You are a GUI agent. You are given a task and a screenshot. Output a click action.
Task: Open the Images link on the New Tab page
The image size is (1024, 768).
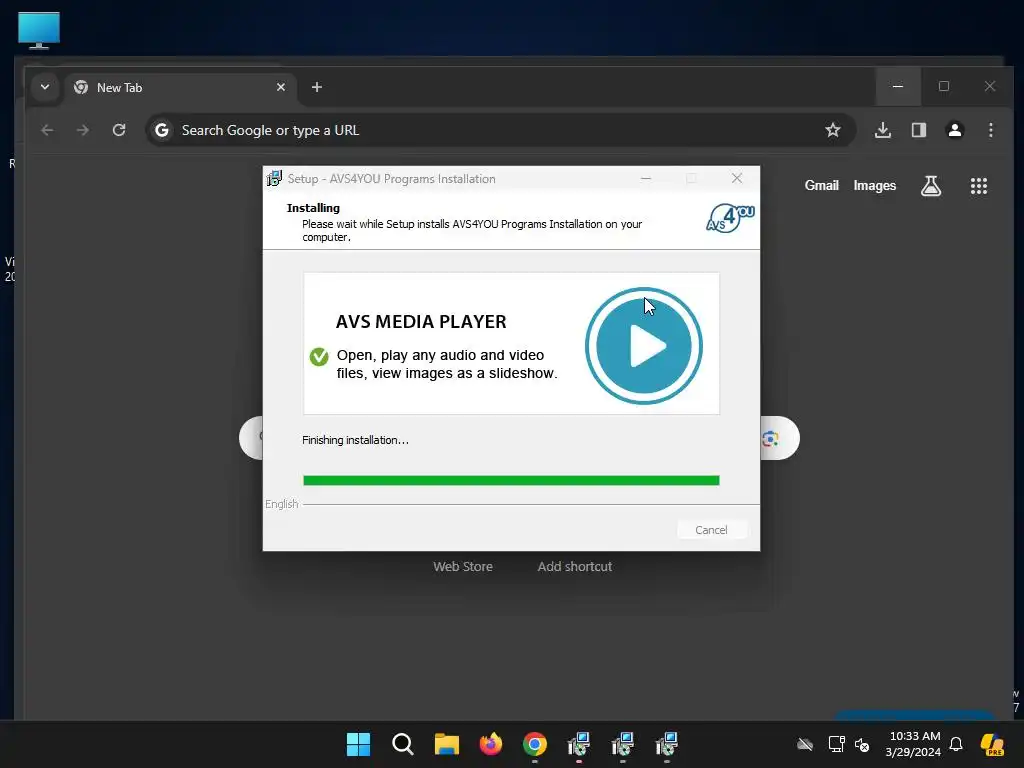(x=874, y=185)
